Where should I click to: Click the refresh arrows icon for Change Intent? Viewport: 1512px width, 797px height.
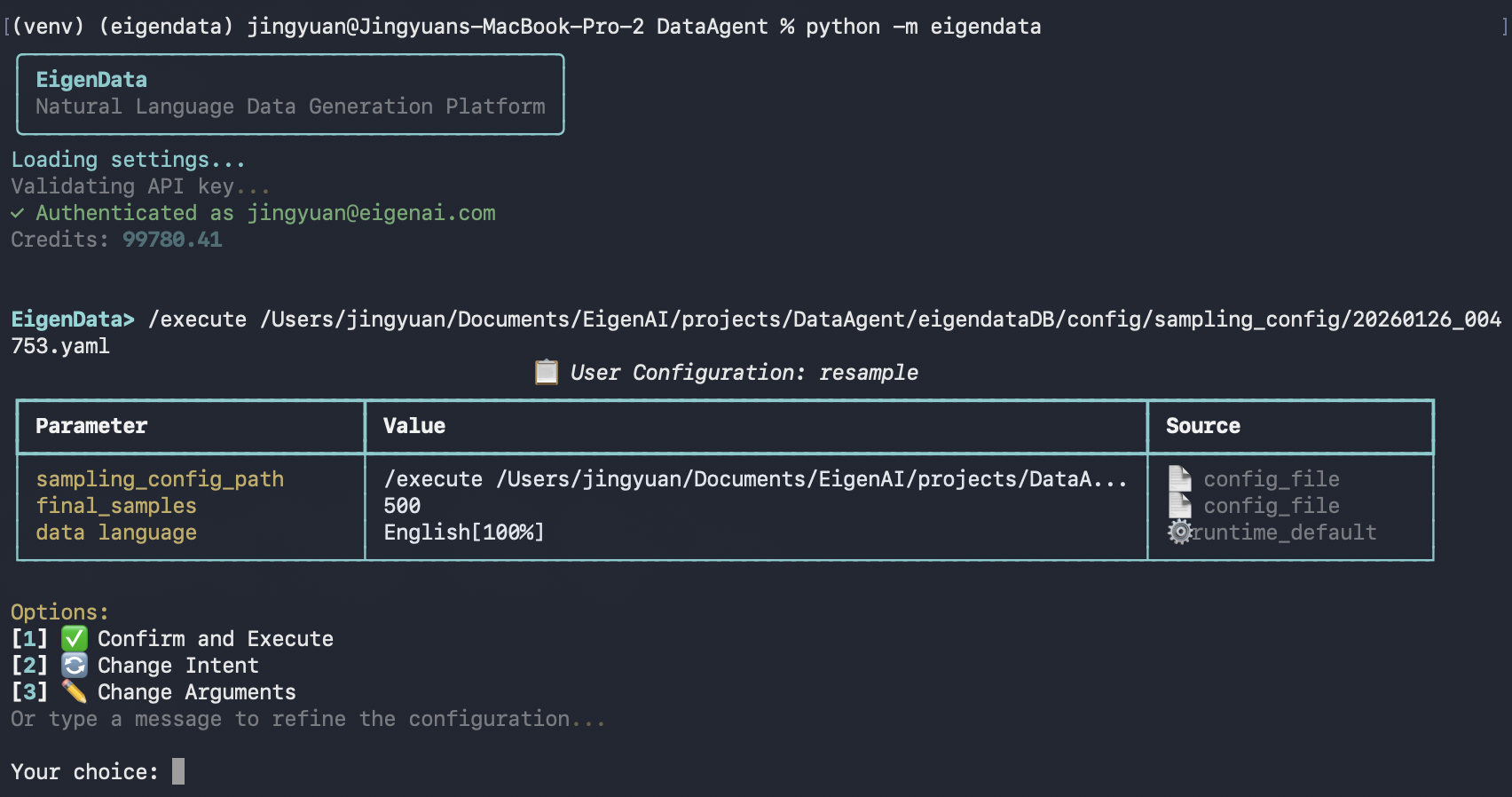tap(75, 665)
